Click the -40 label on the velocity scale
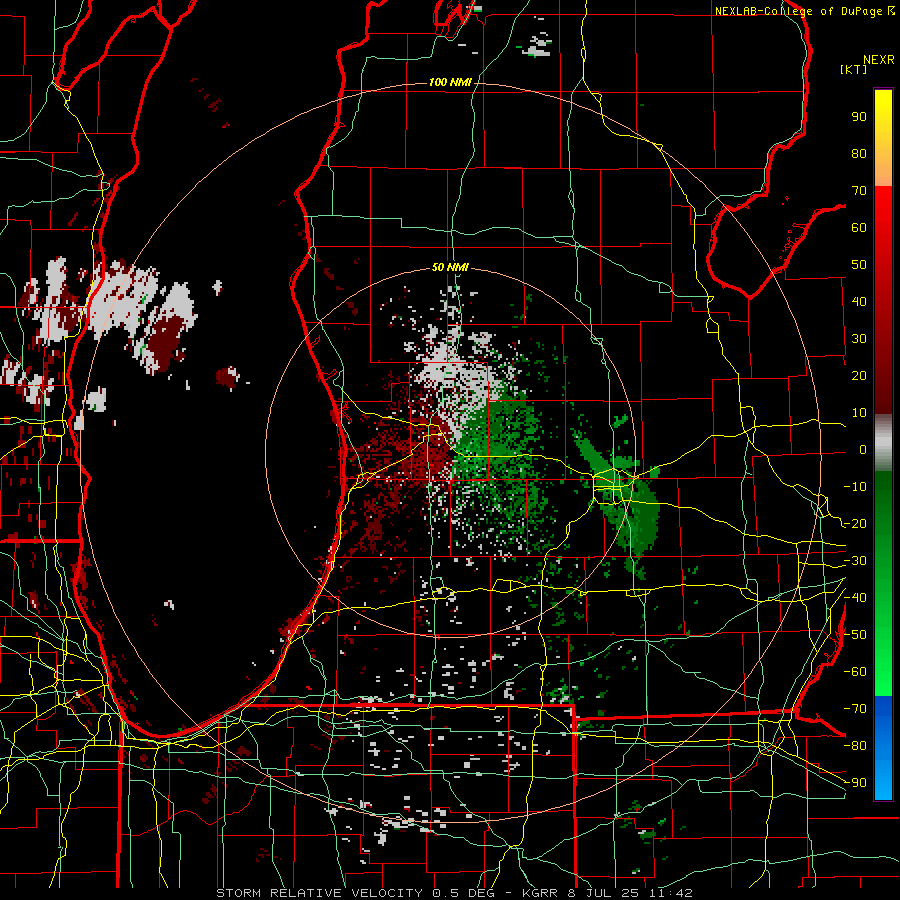 [x=855, y=598]
